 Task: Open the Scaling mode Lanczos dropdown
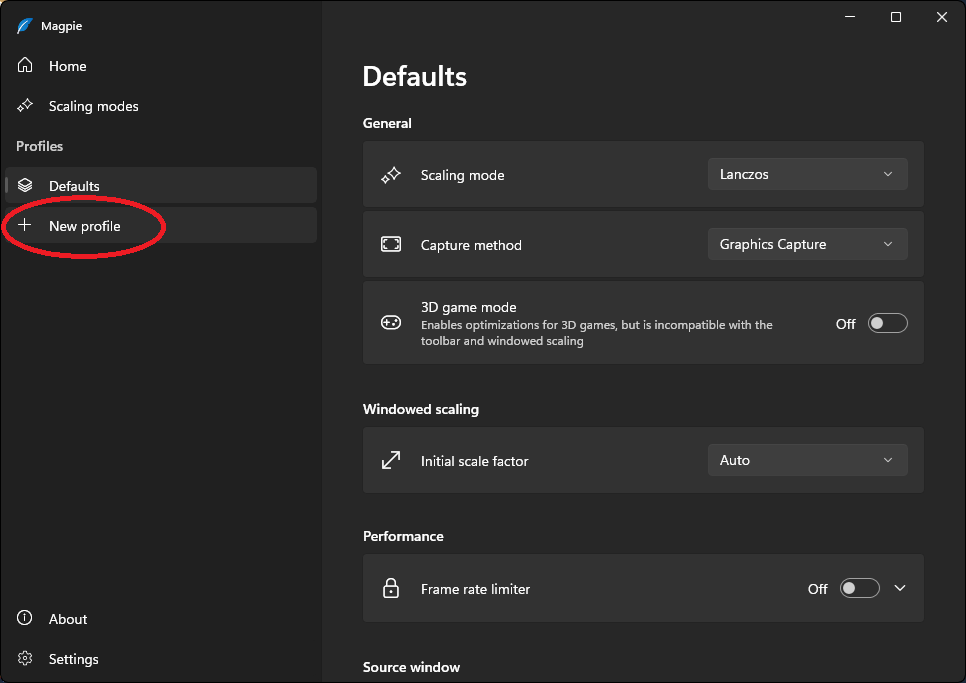point(807,175)
